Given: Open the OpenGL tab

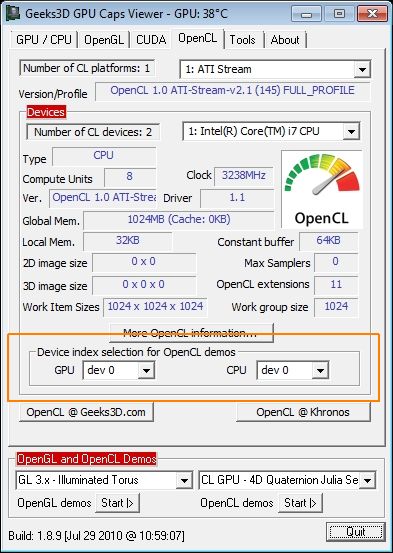Looking at the screenshot, I should pos(104,40).
